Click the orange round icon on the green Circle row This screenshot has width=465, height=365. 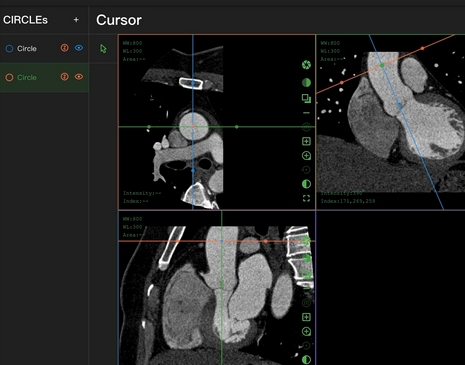(64, 77)
